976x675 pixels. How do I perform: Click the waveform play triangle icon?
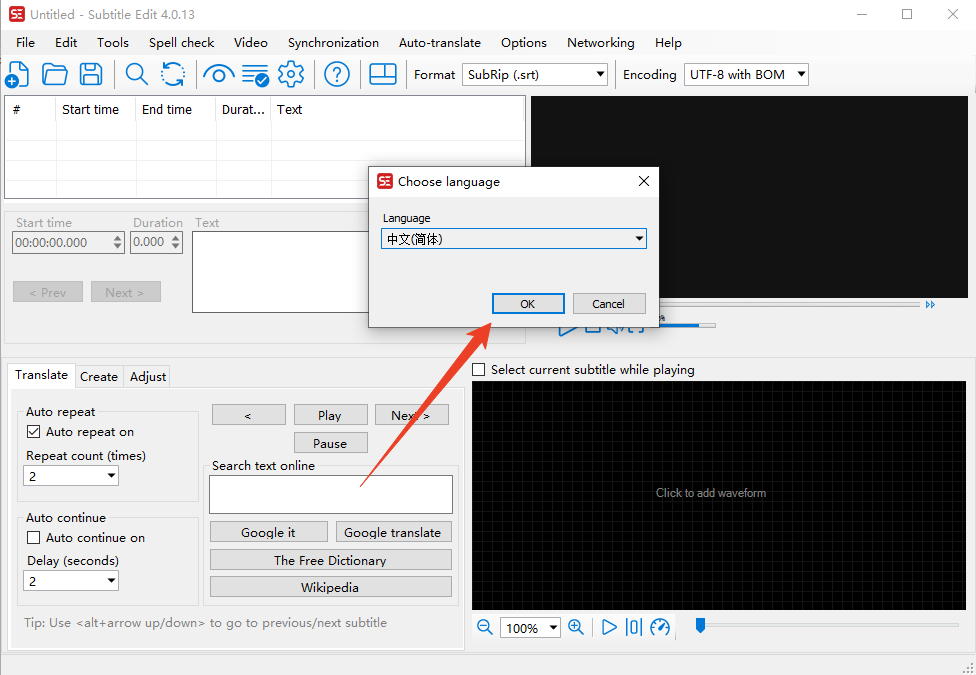coord(609,627)
